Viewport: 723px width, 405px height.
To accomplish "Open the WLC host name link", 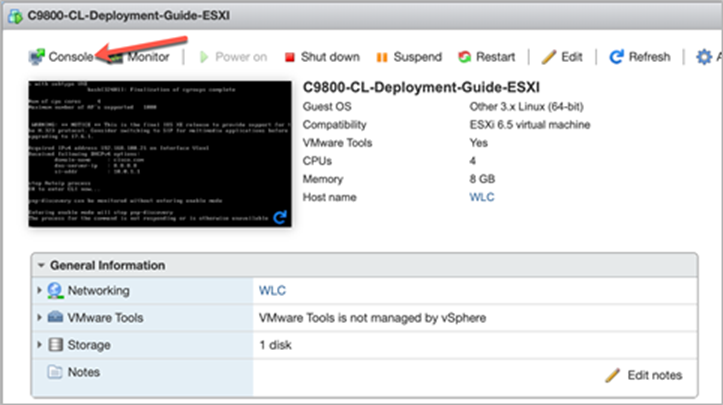I will [x=481, y=197].
